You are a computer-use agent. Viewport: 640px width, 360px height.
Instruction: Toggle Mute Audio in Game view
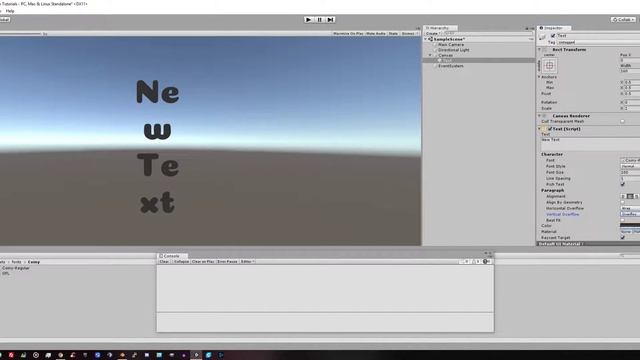tap(376, 33)
